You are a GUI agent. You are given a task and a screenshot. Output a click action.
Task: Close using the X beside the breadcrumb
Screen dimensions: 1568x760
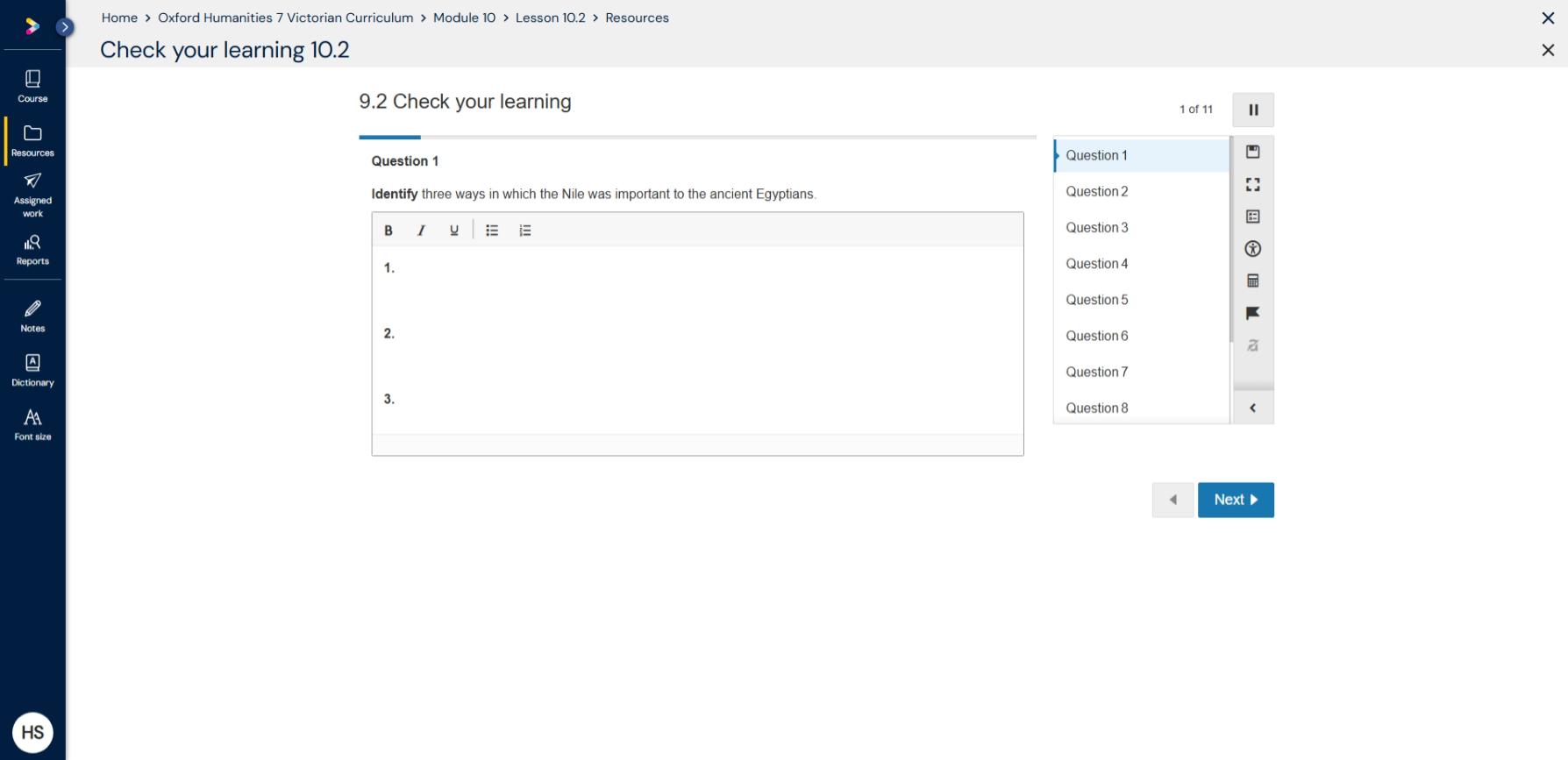click(1548, 18)
